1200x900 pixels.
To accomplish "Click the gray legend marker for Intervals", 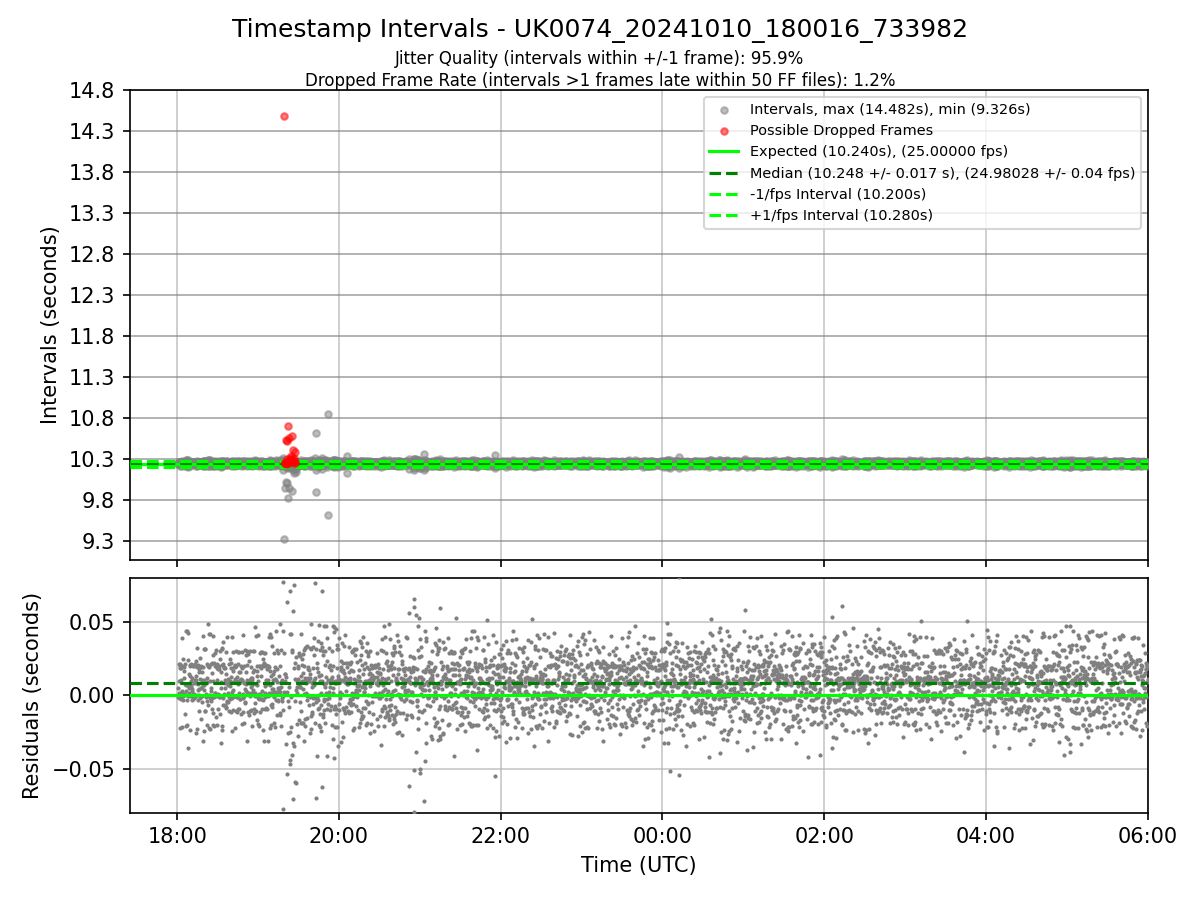I will [724, 110].
